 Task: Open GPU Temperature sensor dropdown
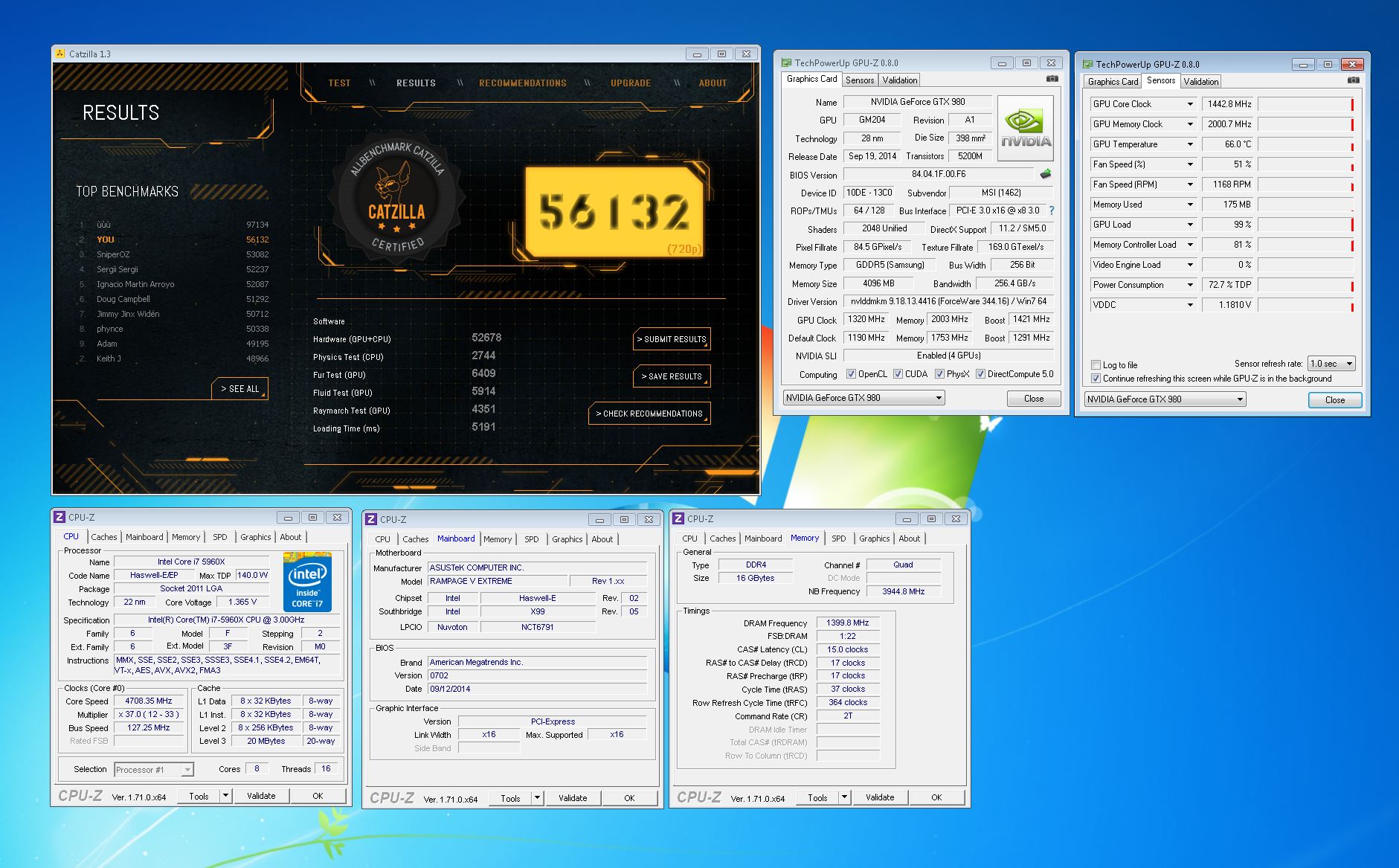pos(1189,144)
